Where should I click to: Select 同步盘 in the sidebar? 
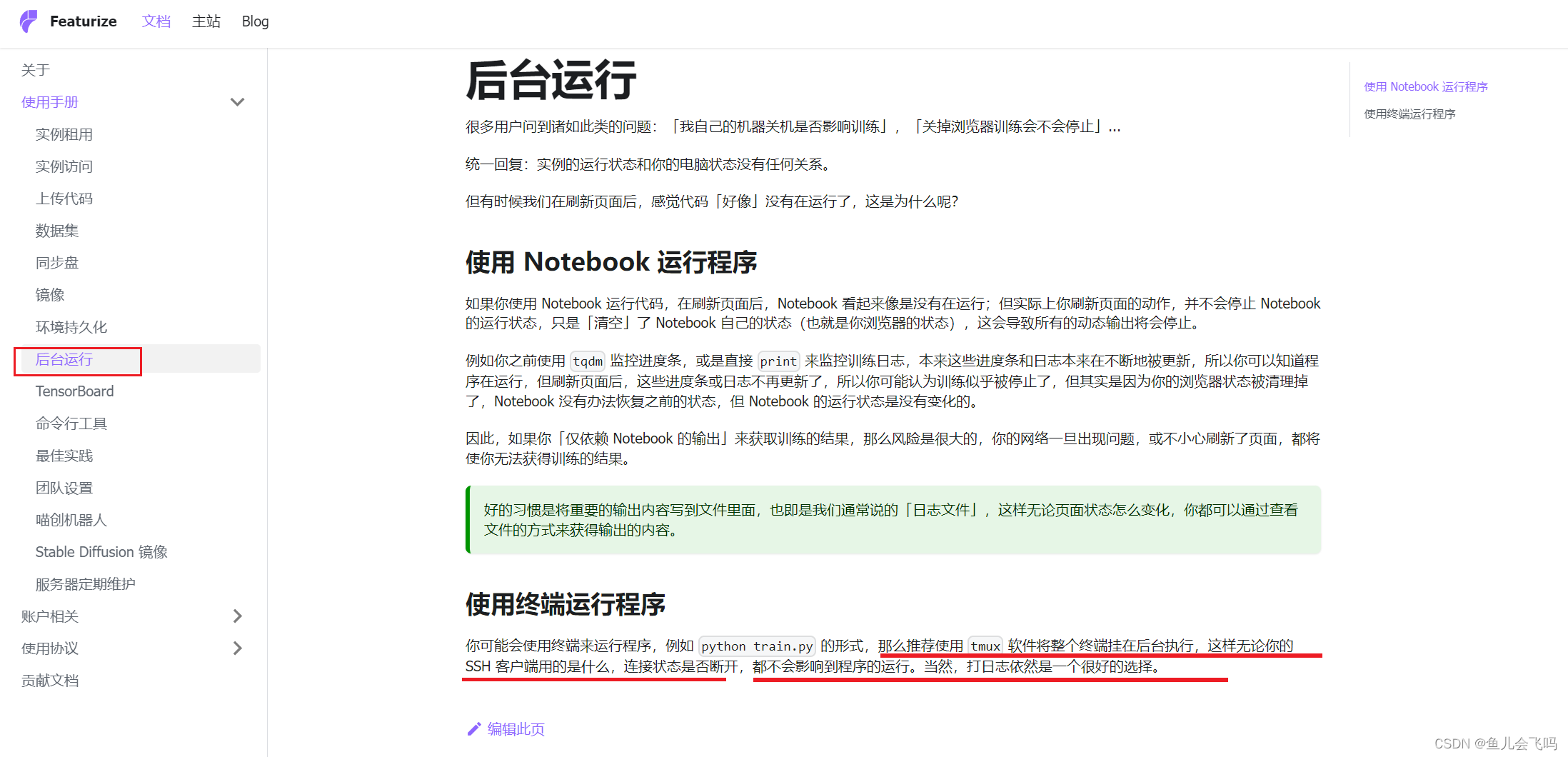click(x=57, y=262)
